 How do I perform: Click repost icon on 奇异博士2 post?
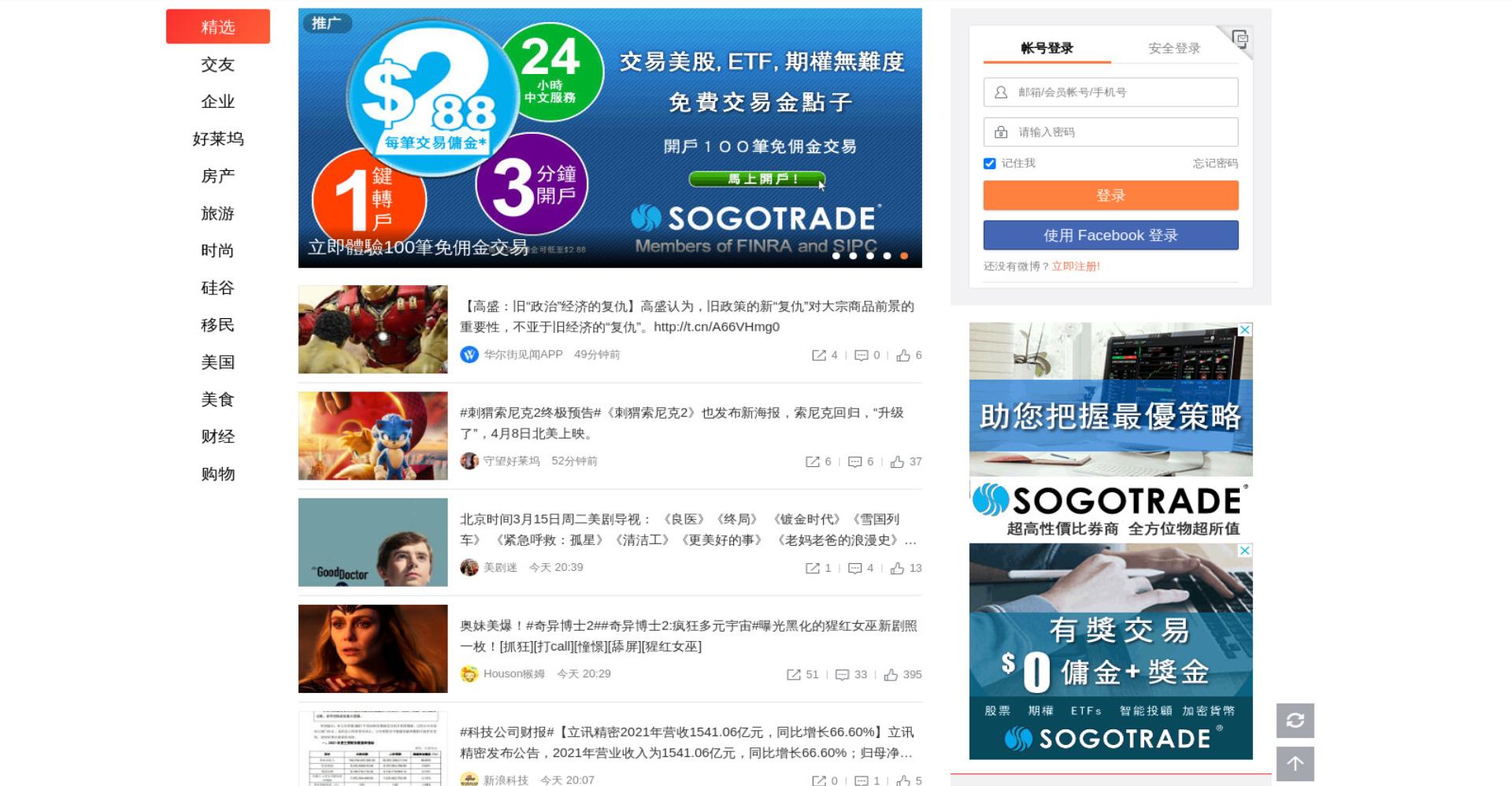pos(794,674)
